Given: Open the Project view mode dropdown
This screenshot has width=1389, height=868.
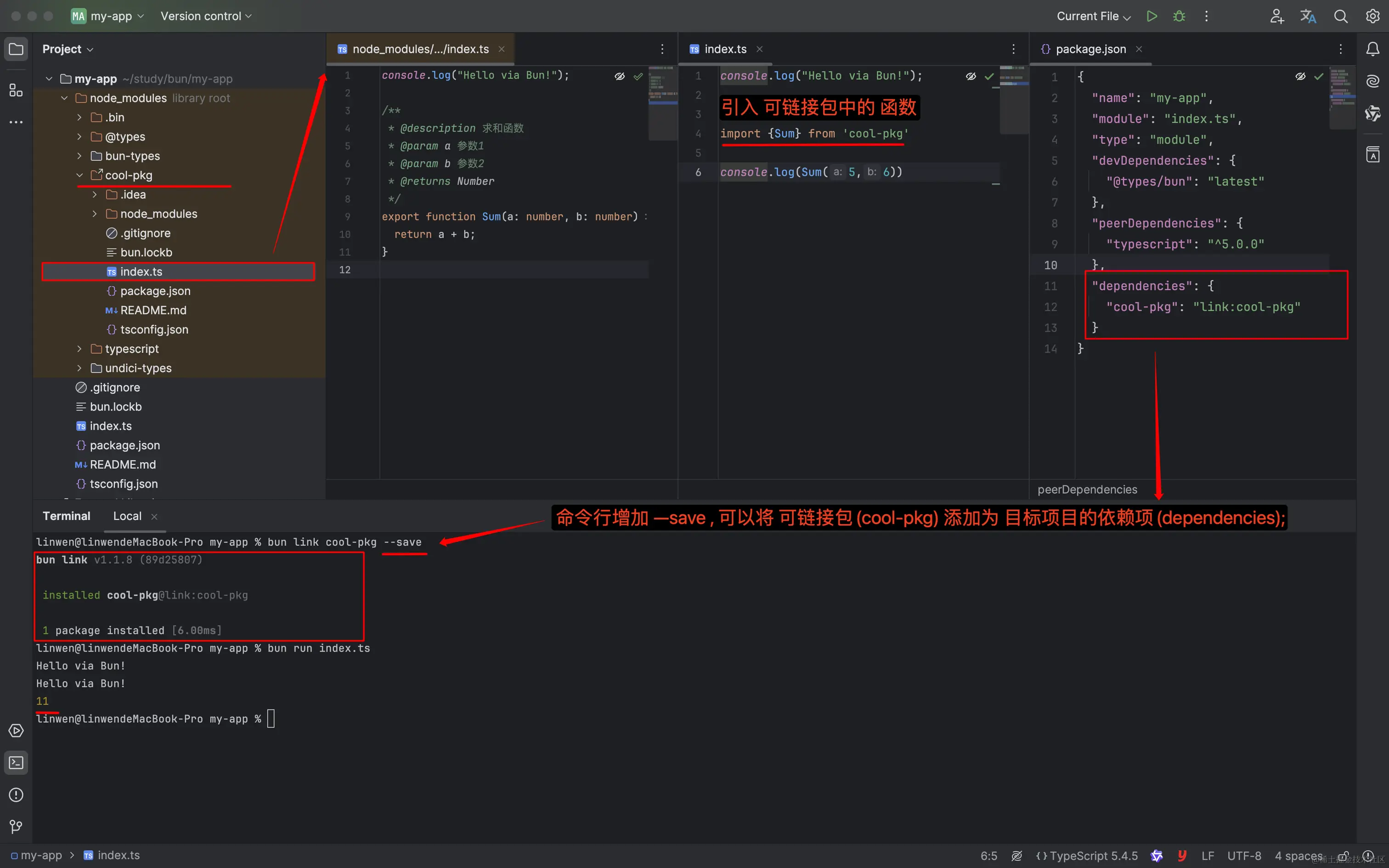Looking at the screenshot, I should tap(68, 50).
